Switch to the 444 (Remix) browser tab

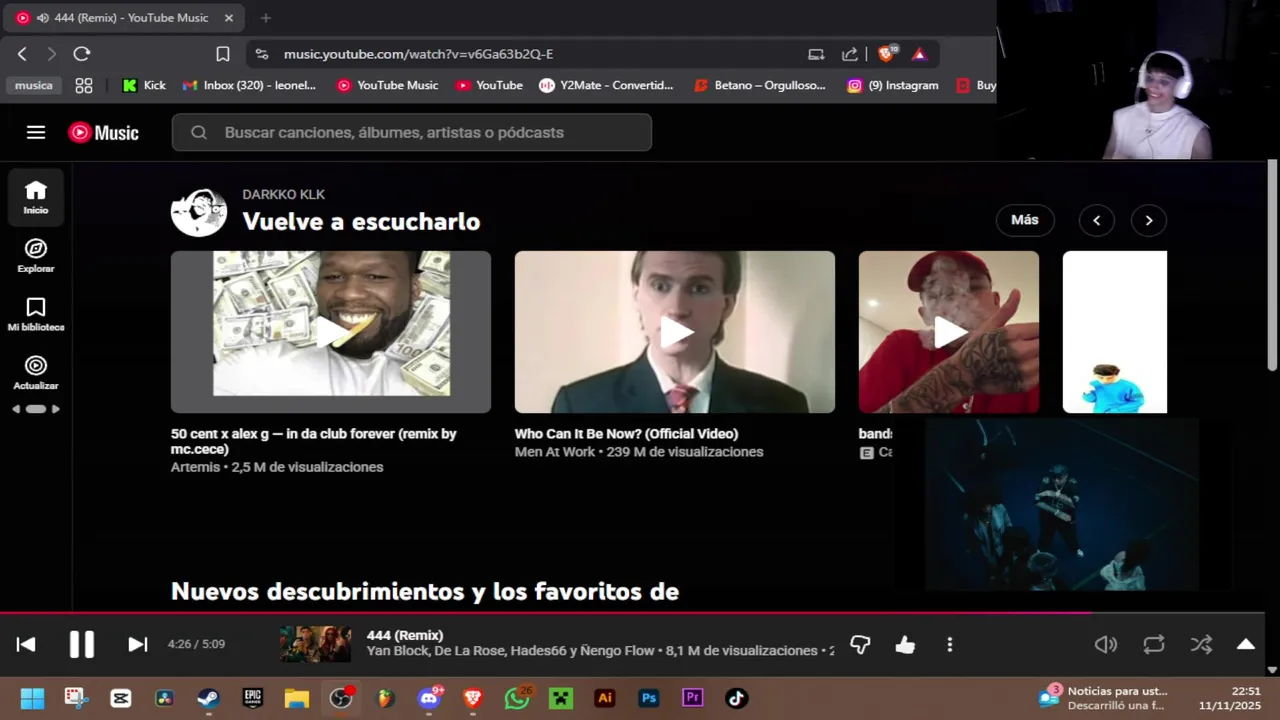pos(126,18)
